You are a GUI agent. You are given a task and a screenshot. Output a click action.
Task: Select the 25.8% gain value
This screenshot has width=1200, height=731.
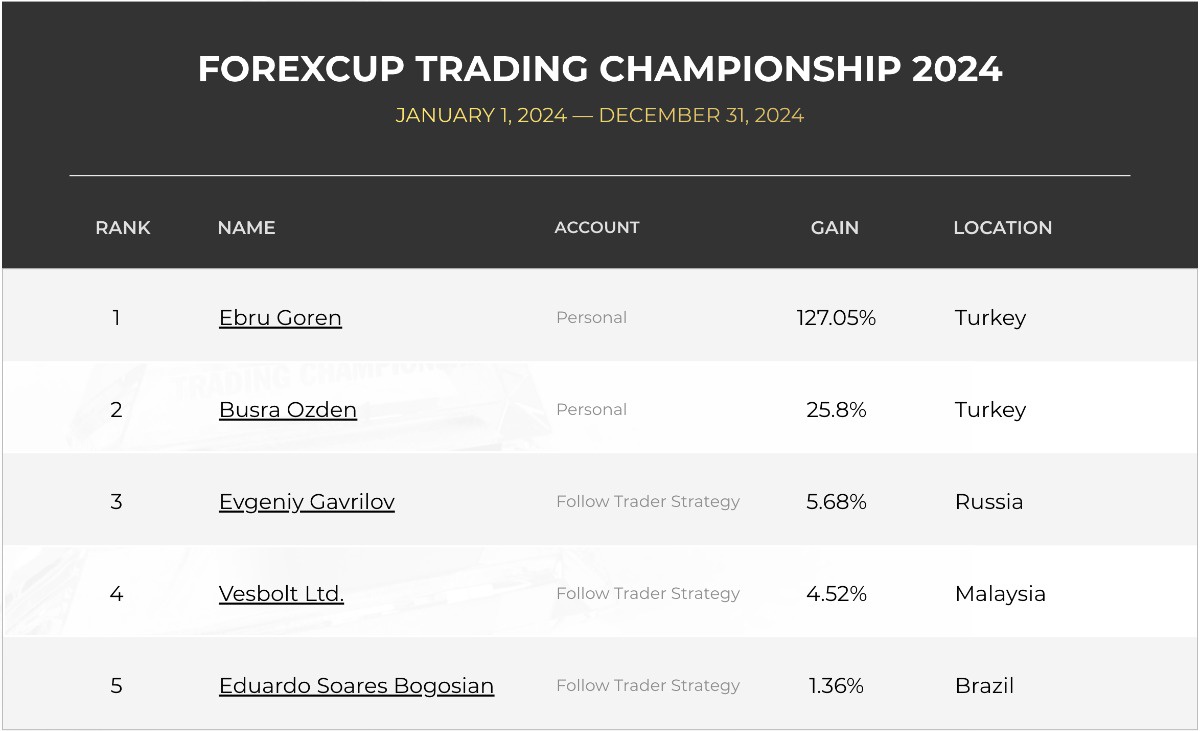(x=836, y=410)
